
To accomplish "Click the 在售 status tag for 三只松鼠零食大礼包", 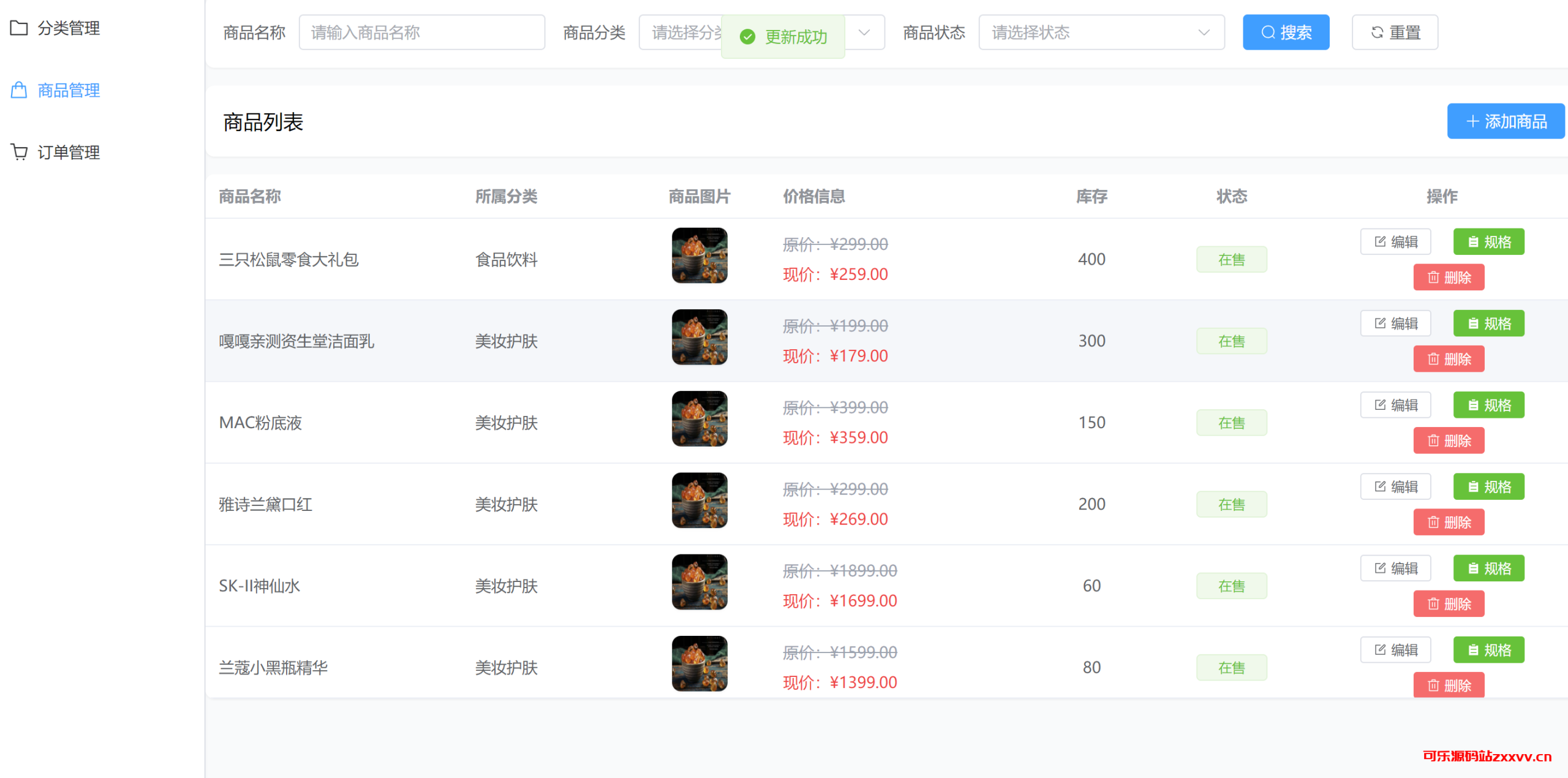I will pyautogui.click(x=1231, y=259).
